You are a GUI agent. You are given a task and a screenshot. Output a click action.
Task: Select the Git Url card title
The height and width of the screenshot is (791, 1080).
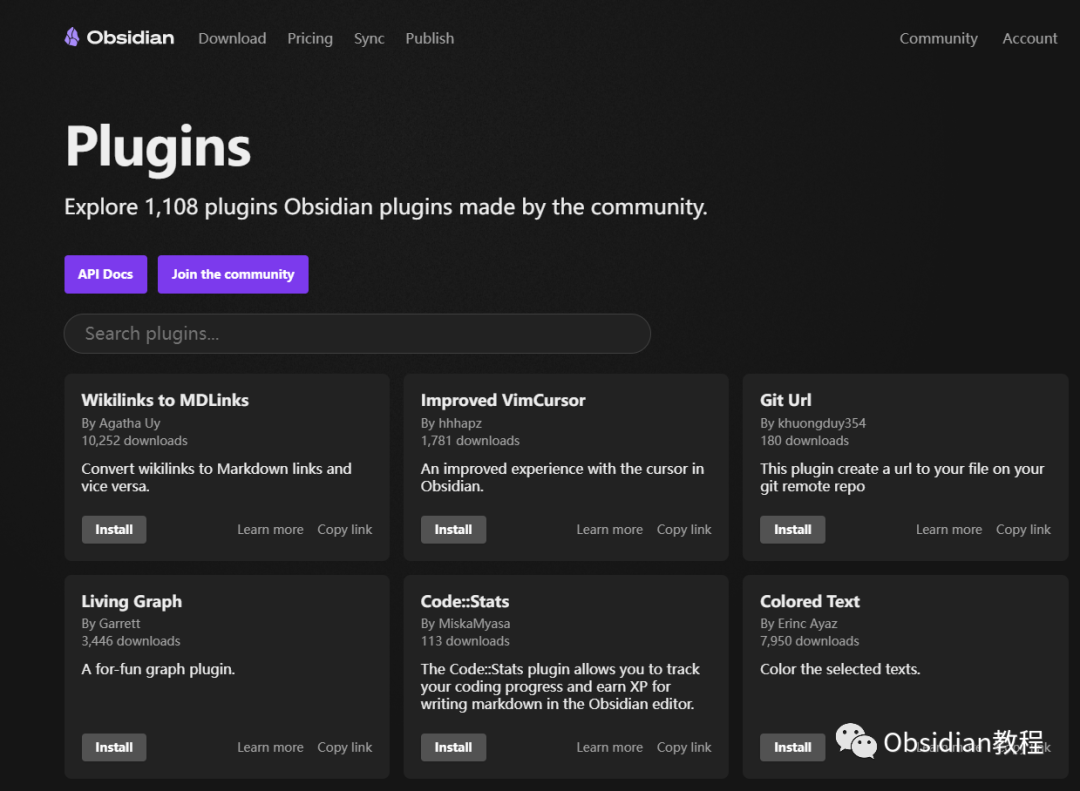(x=786, y=400)
